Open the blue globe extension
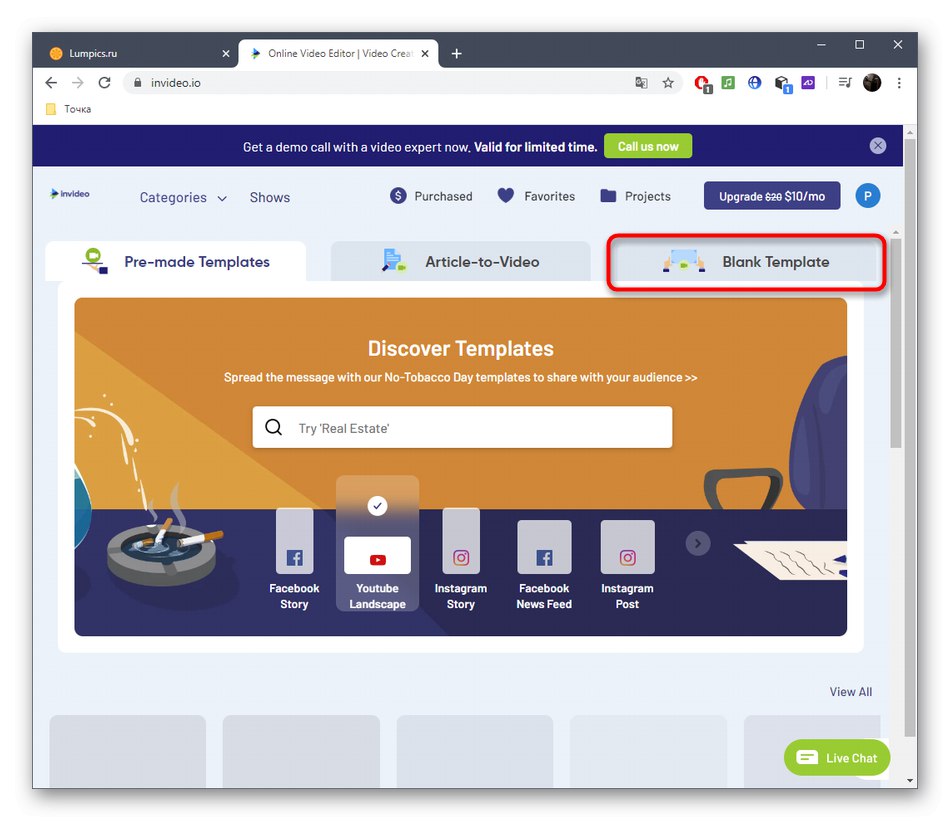The width and height of the screenshot is (950, 821). [x=754, y=82]
